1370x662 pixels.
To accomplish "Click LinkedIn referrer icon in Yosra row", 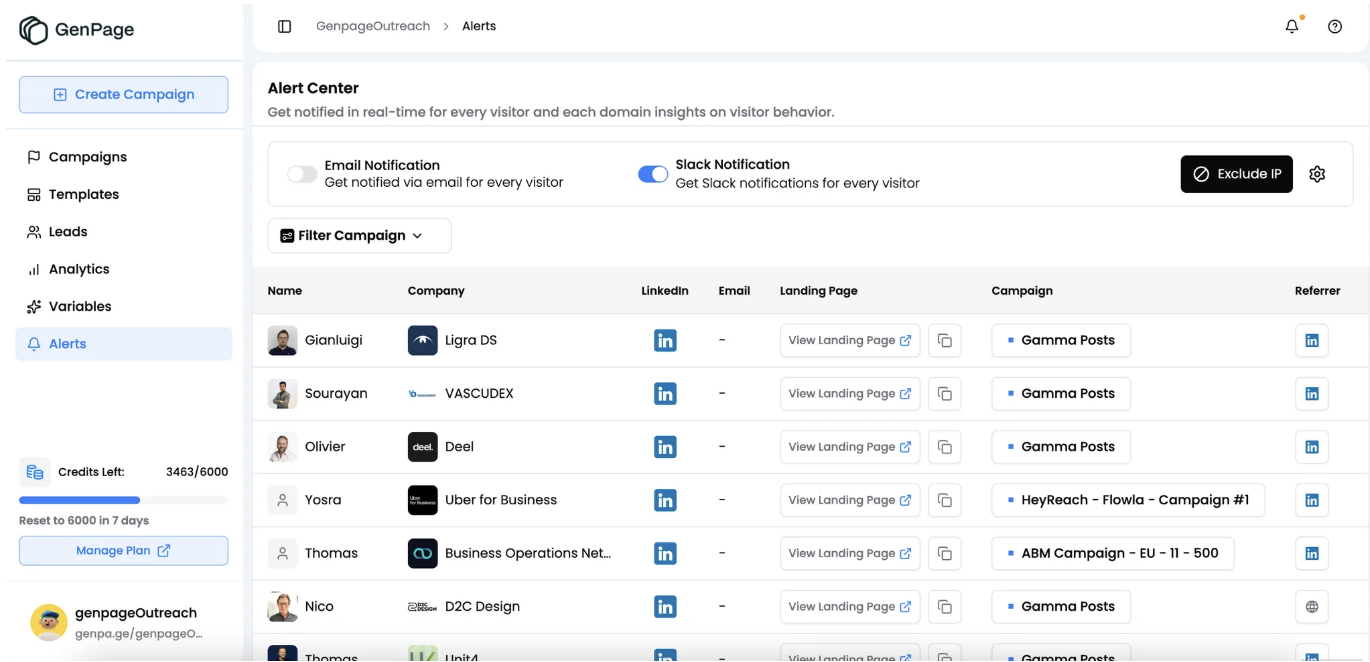I will pos(1312,500).
